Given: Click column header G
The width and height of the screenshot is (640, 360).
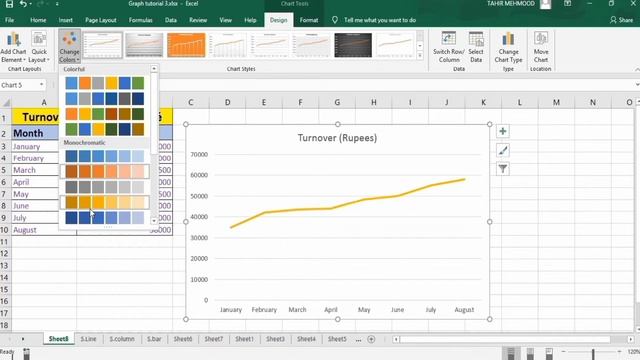Looking at the screenshot, I should coord(337,102).
